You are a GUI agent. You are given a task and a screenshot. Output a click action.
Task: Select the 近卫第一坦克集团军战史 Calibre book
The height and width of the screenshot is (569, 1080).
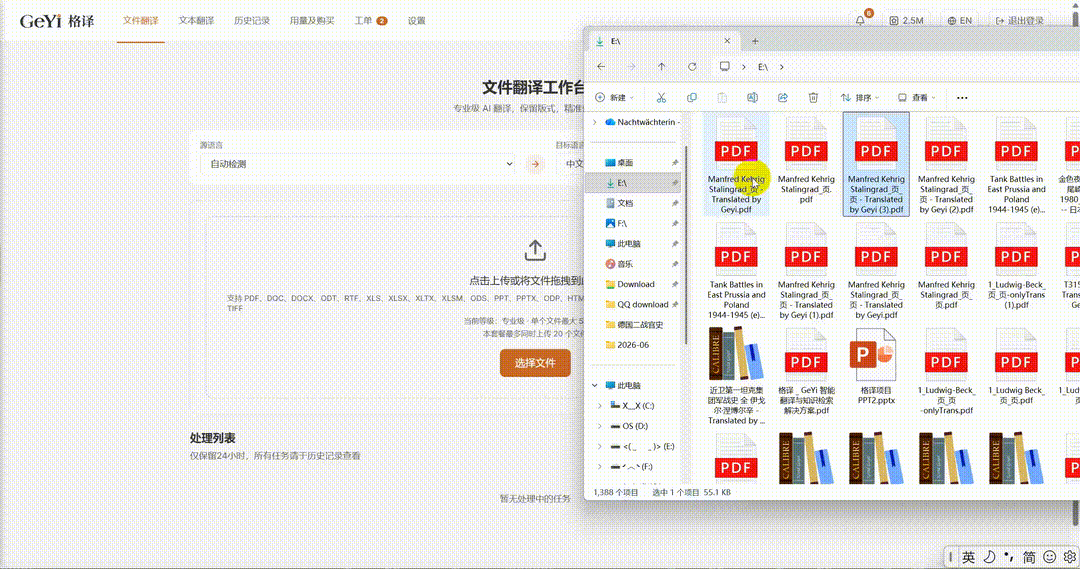(x=736, y=376)
